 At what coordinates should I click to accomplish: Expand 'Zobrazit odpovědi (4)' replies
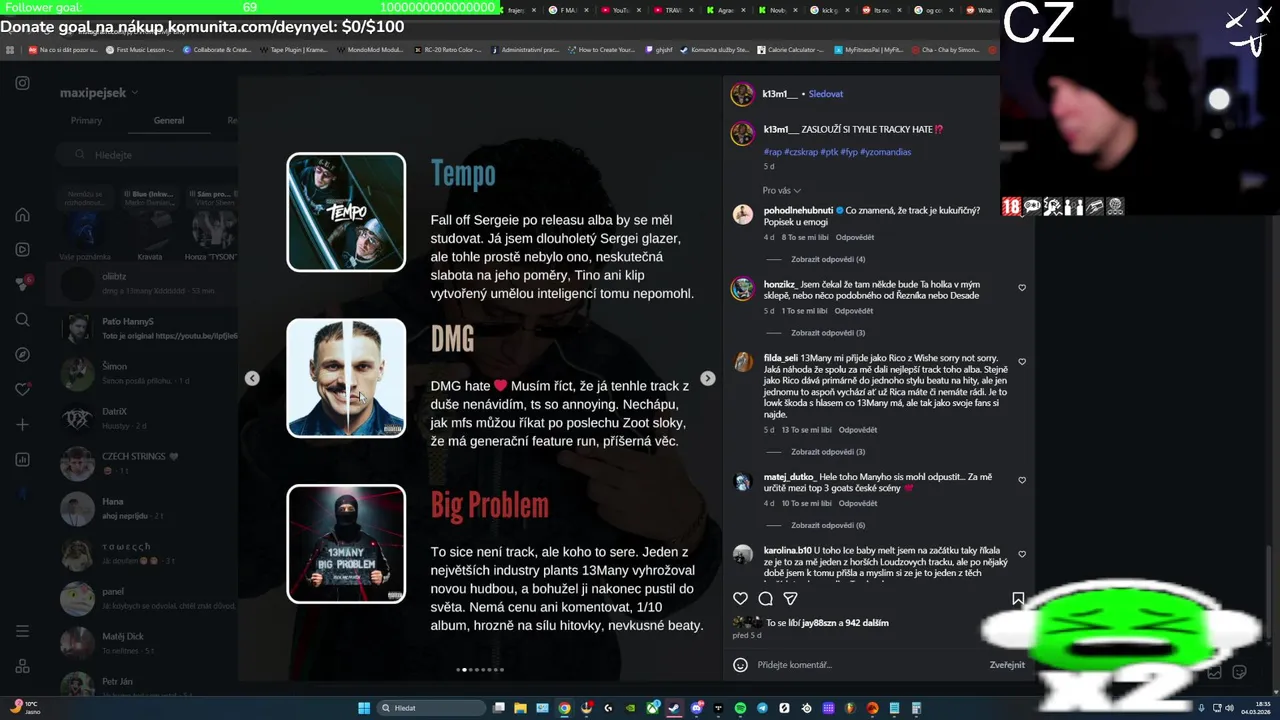point(828,260)
